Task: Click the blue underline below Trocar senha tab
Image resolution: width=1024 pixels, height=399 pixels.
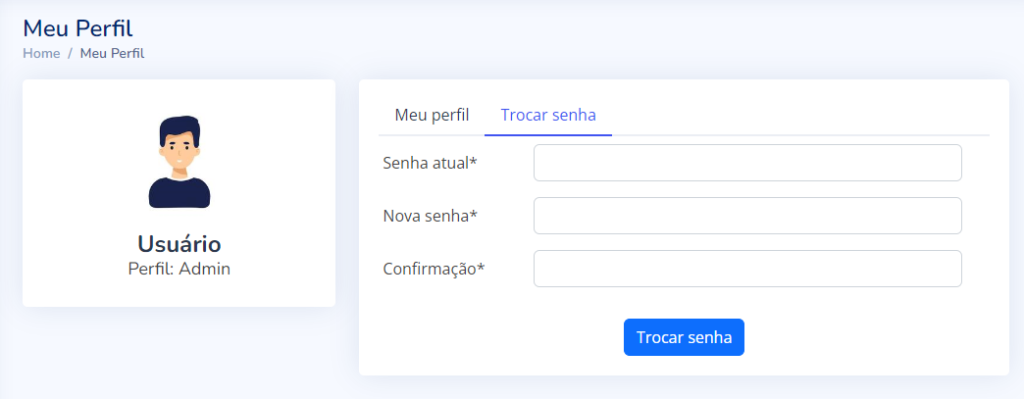Action: pos(548,135)
